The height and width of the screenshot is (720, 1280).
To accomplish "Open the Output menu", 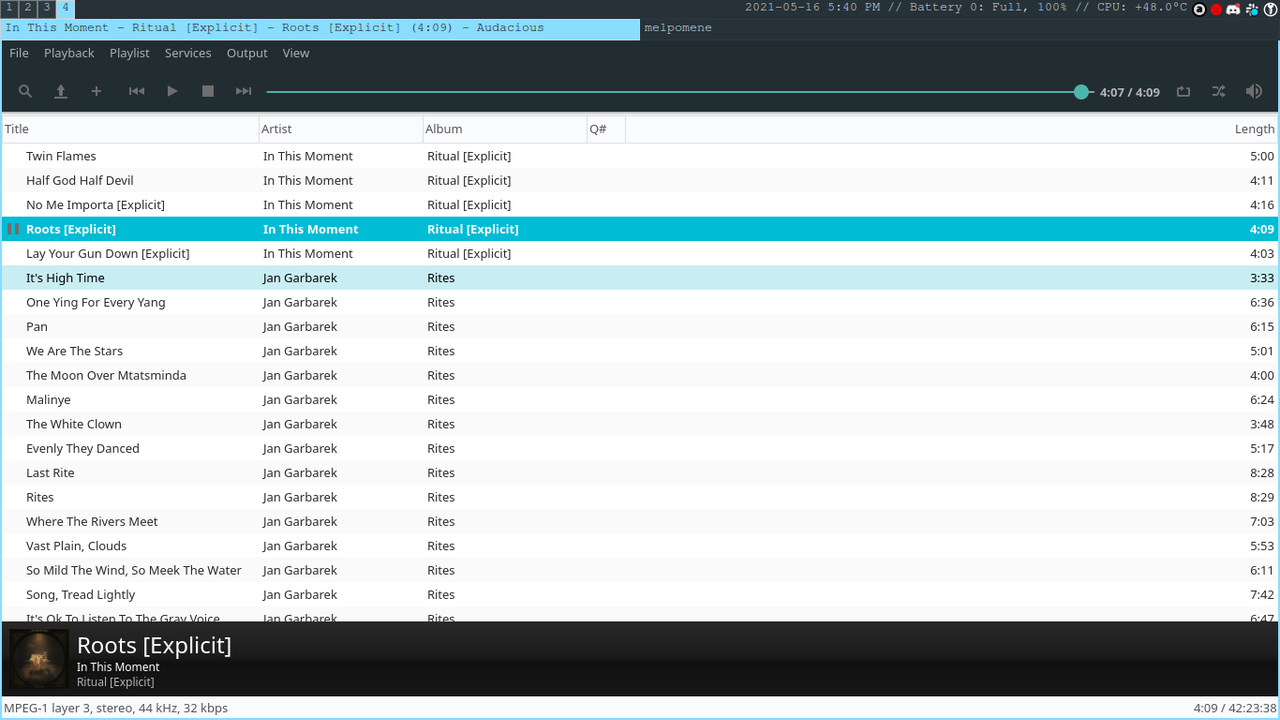I will pyautogui.click(x=247, y=53).
